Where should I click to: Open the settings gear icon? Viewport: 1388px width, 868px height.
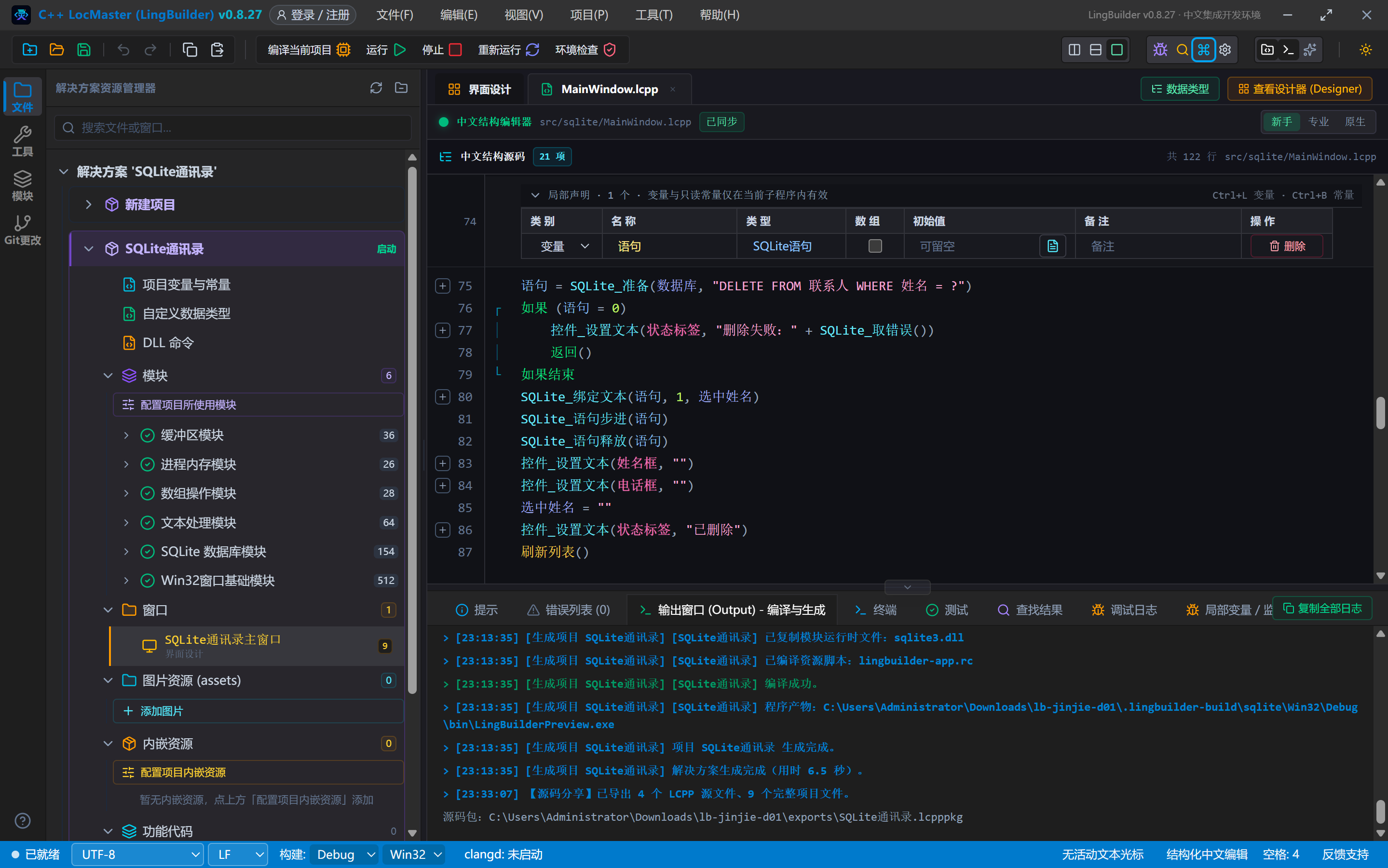click(x=1225, y=50)
